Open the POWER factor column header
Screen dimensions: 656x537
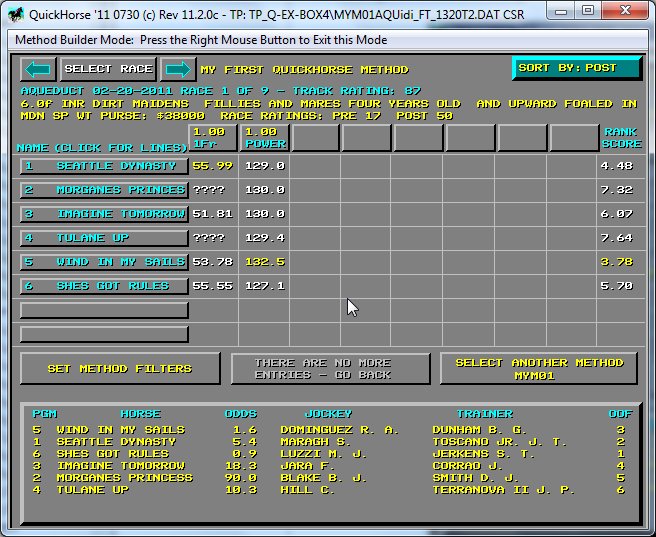[x=264, y=138]
